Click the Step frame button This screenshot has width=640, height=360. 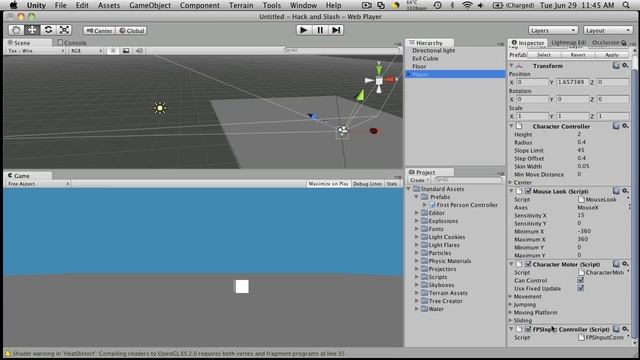[336, 30]
